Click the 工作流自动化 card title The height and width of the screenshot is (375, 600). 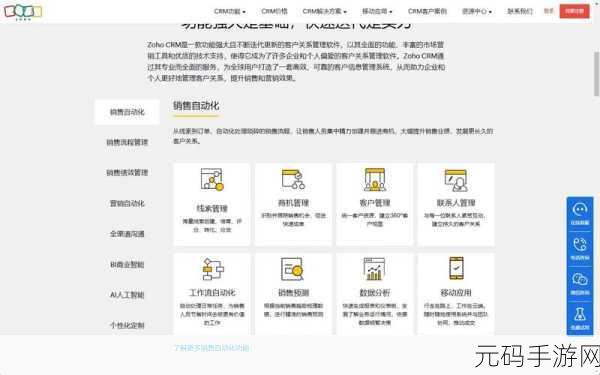click(x=212, y=293)
